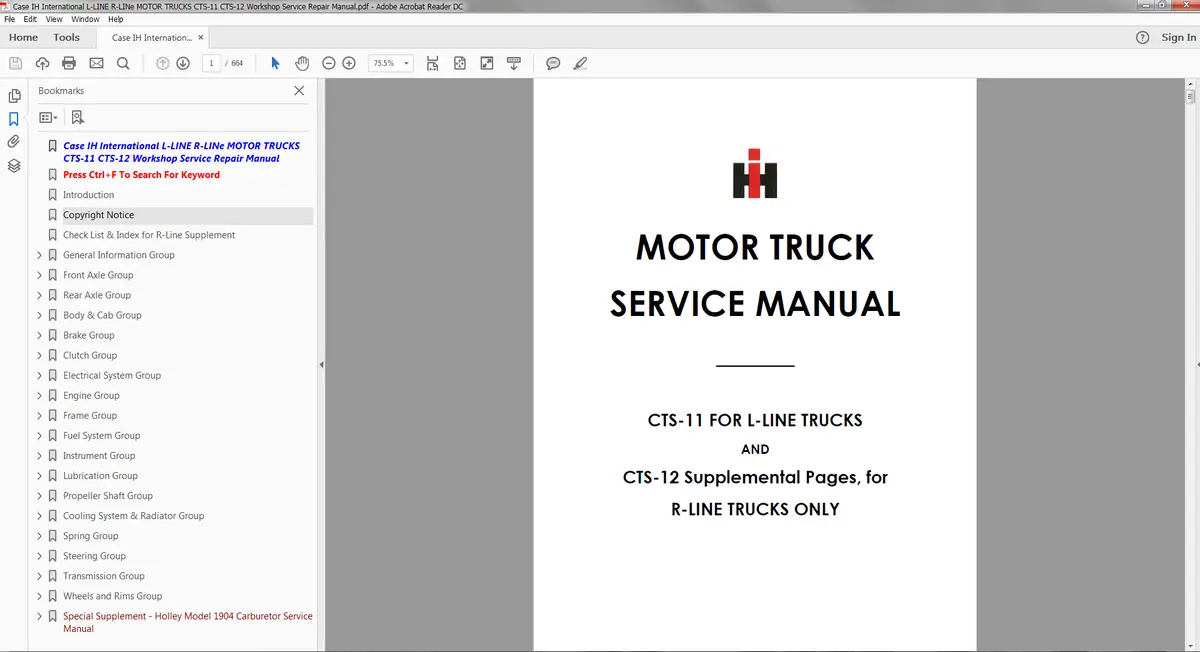
Task: Choose the selection arrow tool
Action: tap(276, 63)
